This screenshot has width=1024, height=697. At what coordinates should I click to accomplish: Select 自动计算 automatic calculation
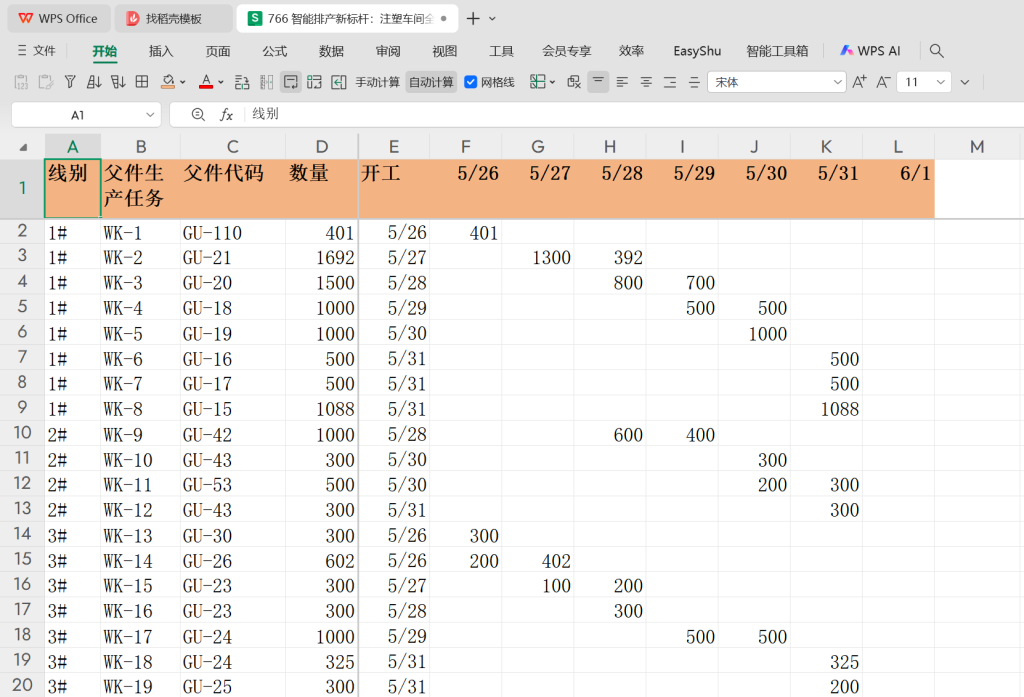[431, 82]
